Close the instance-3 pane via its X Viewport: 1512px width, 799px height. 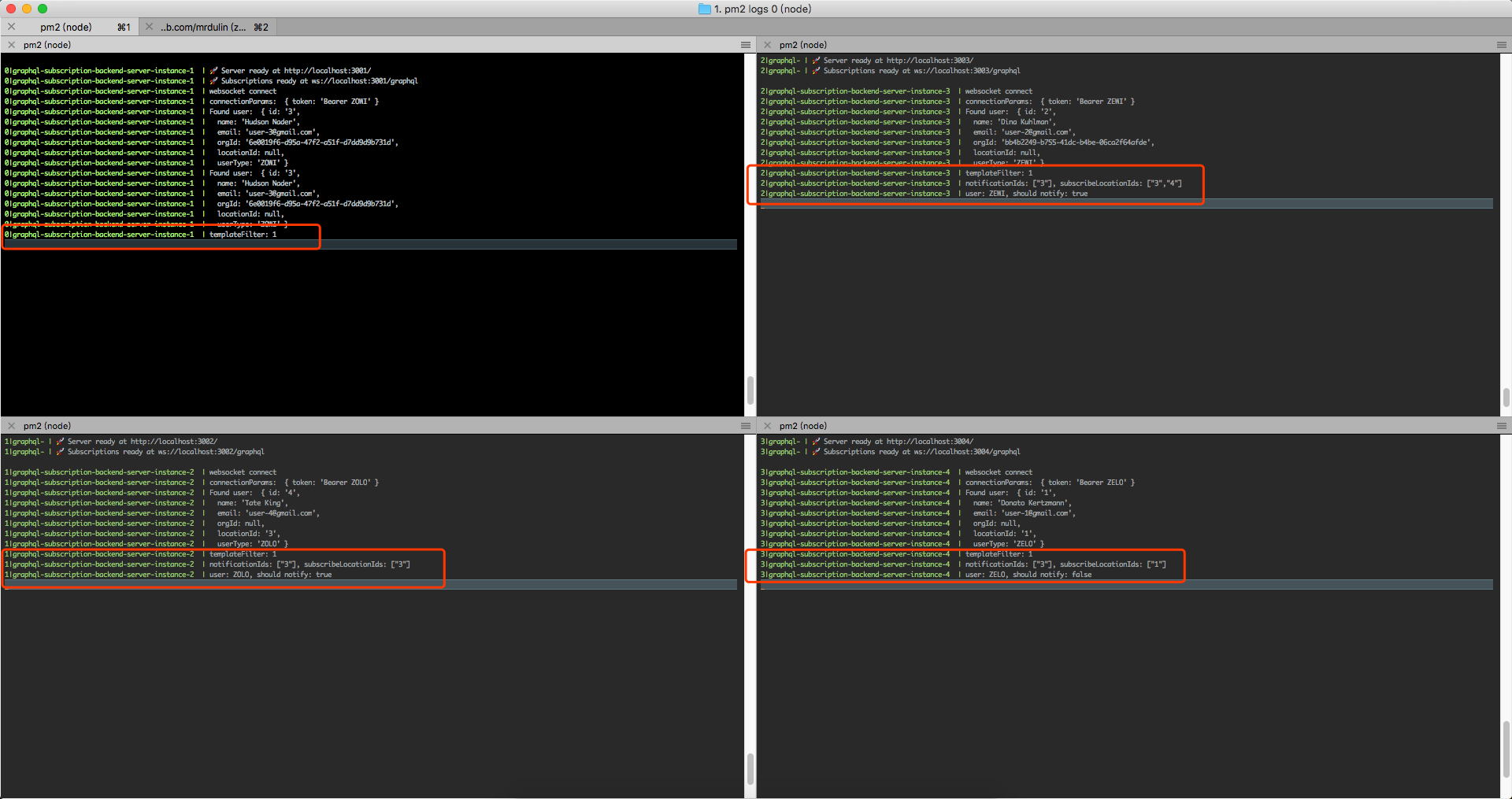[x=767, y=45]
